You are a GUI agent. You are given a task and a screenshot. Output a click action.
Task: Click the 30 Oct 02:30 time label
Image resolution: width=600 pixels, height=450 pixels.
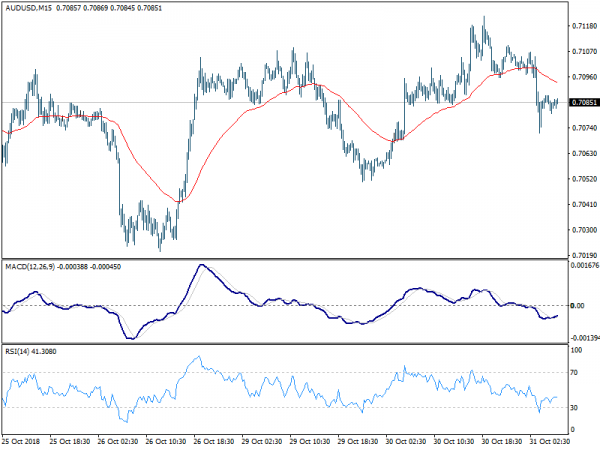click(406, 441)
